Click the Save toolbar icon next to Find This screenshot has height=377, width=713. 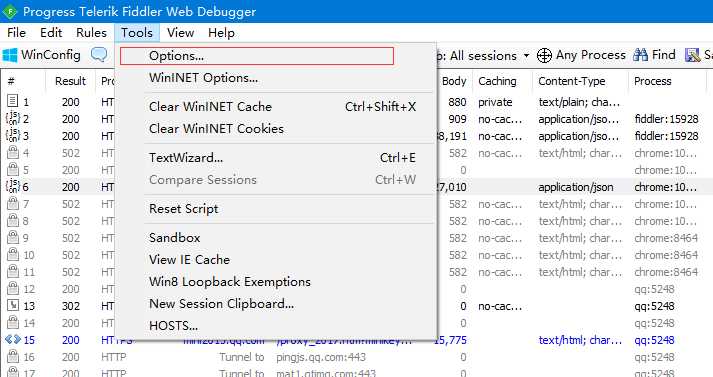(x=693, y=55)
